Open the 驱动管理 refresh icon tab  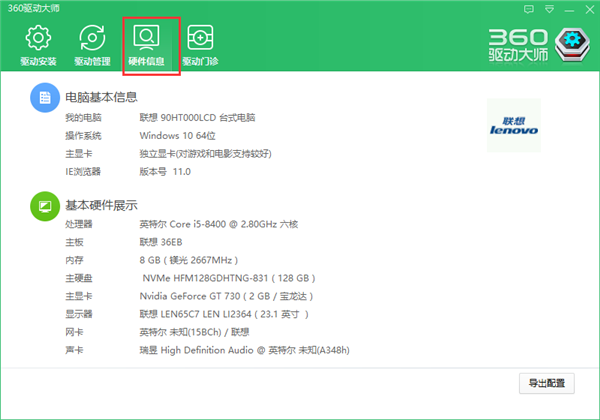point(92,45)
